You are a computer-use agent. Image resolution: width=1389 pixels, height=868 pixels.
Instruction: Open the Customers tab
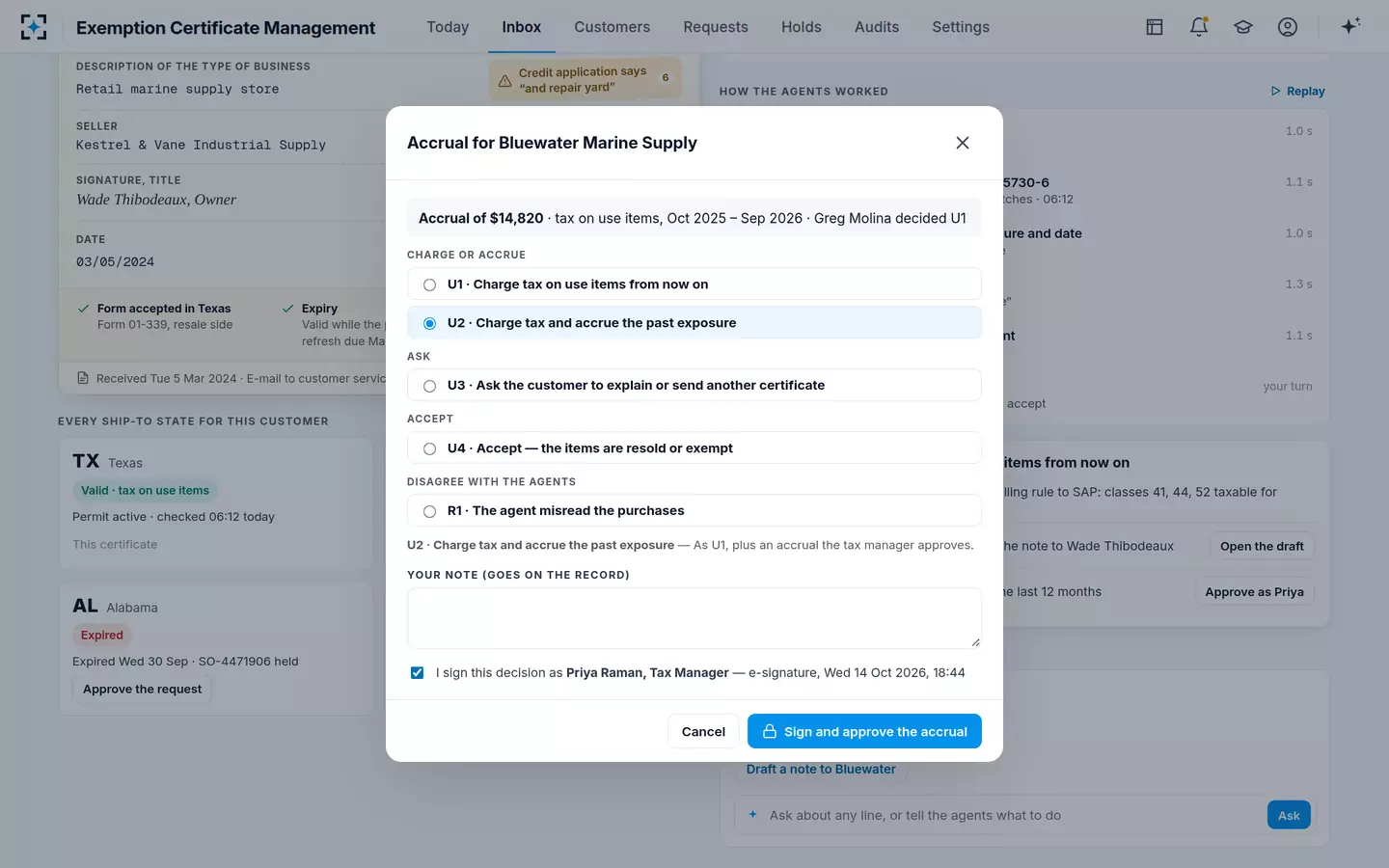pyautogui.click(x=613, y=27)
